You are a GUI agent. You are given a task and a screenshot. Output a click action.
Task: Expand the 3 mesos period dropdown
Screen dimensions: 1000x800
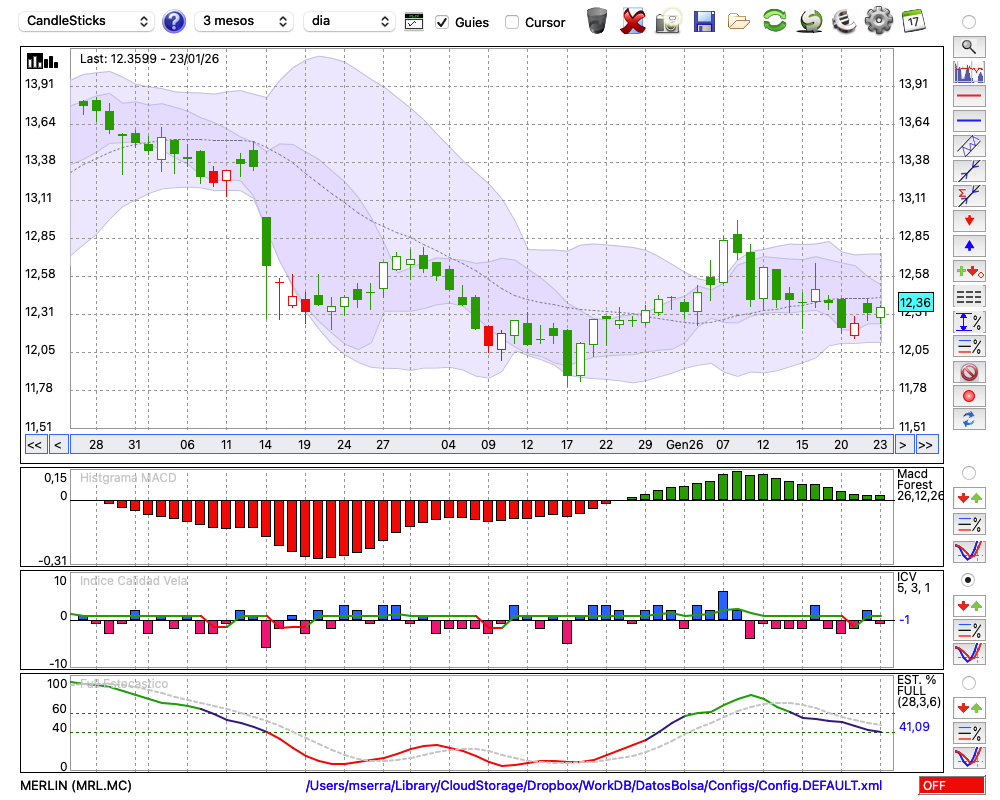click(x=245, y=21)
